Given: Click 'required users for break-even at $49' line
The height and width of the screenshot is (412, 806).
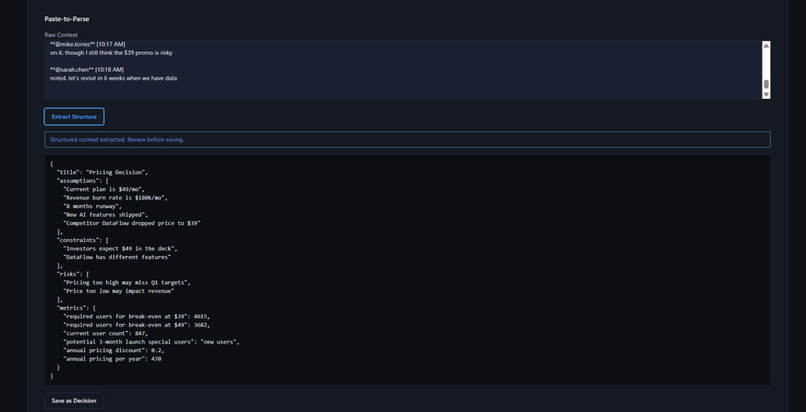Looking at the screenshot, I should point(137,325).
